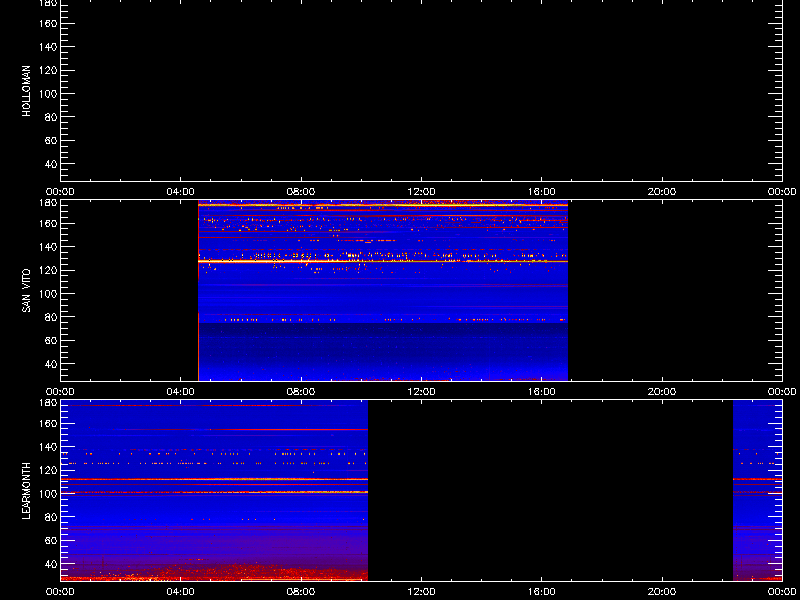This screenshot has width=800, height=600.
Task: Select the 100 tick label on LEARMONTH axis
Action: (48, 494)
